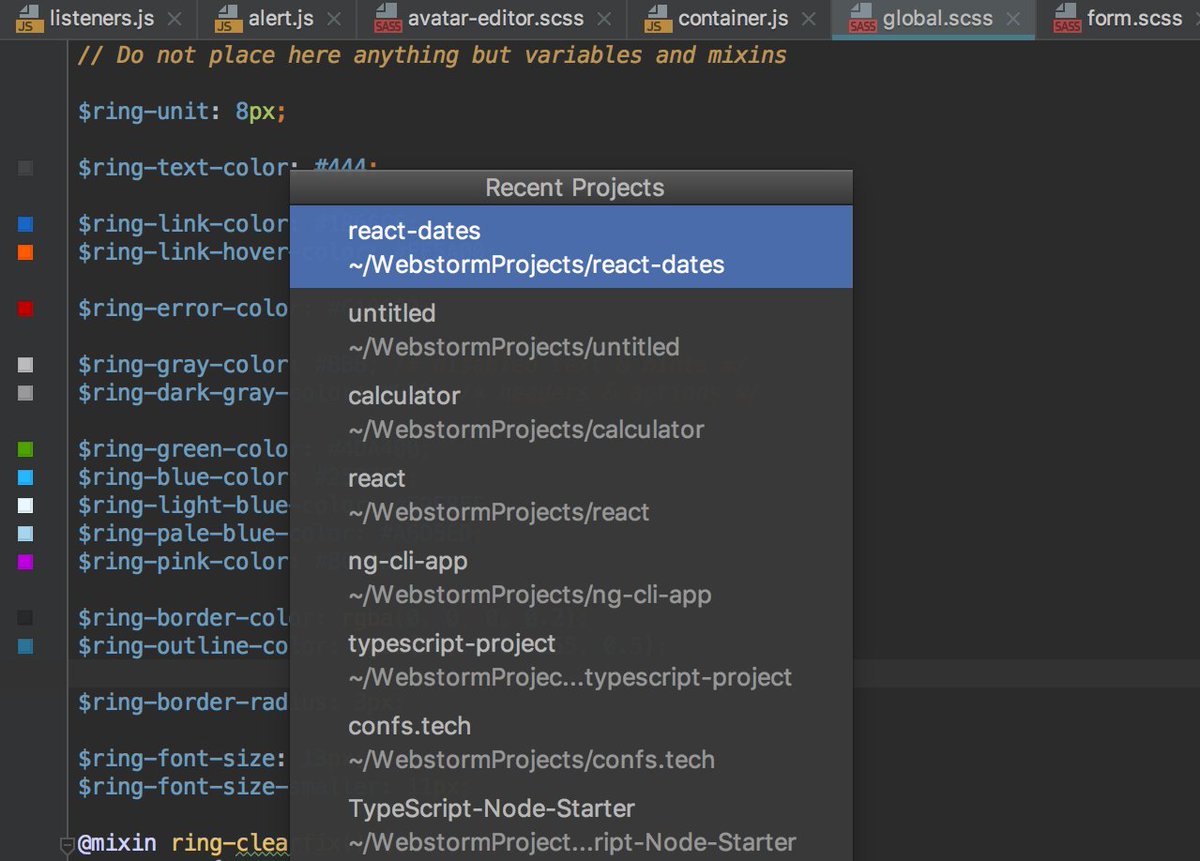Click the $ring-font-size variable line
Viewport: 1200px width, 861px height.
coord(184,759)
